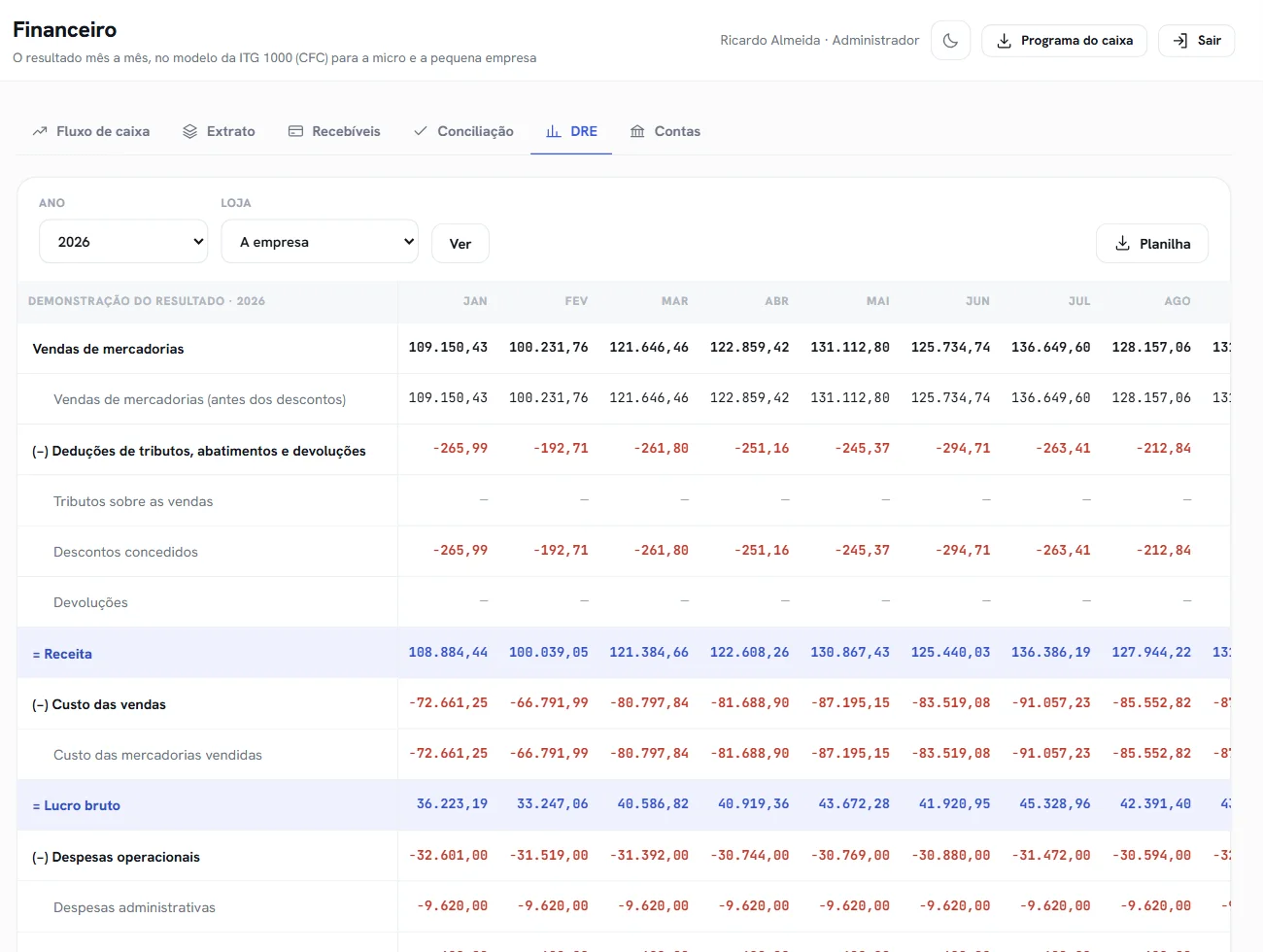Screen dimensions: 1263x952
Task: Click the Devoluções row label
Action: (x=90, y=602)
